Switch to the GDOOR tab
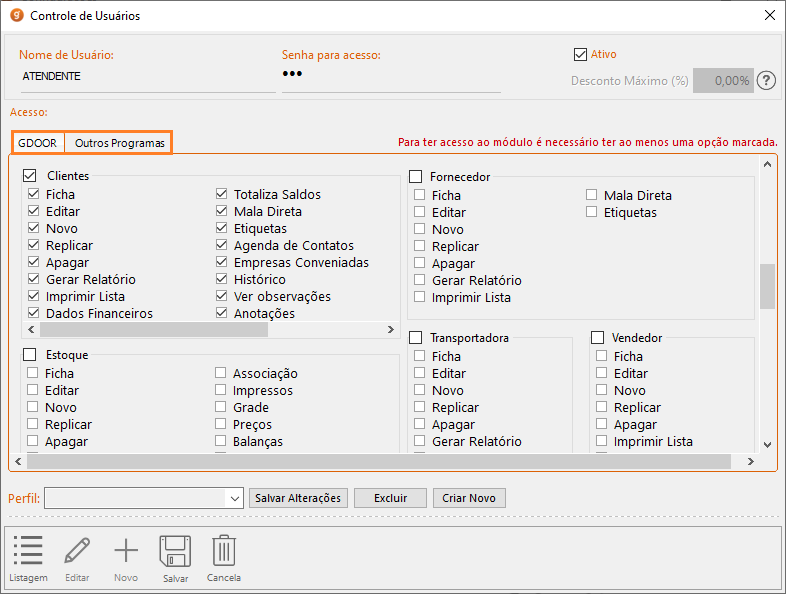The image size is (786, 594). [38, 143]
